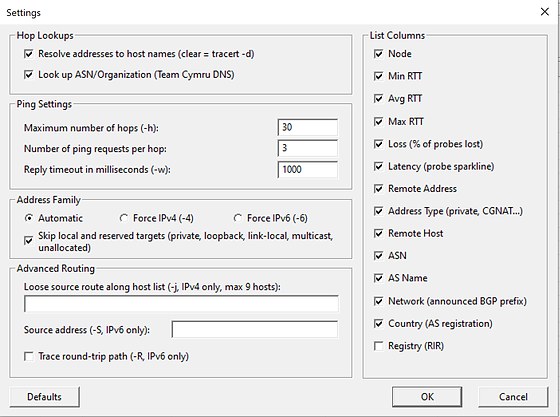This screenshot has height=417, width=560.
Task: Toggle Country (AS registration) checkbox
Action: coord(378,323)
